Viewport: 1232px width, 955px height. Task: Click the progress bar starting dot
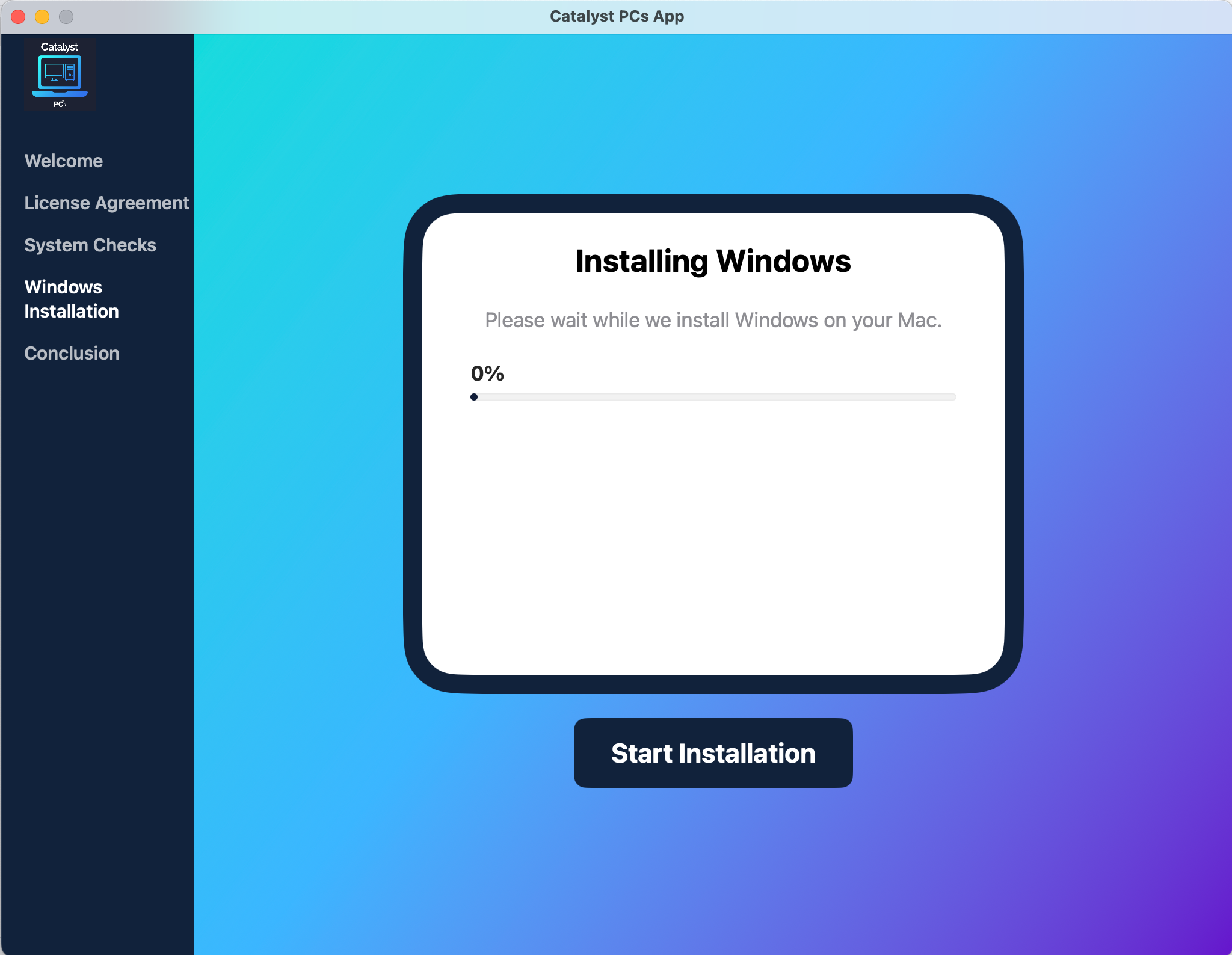pos(474,397)
